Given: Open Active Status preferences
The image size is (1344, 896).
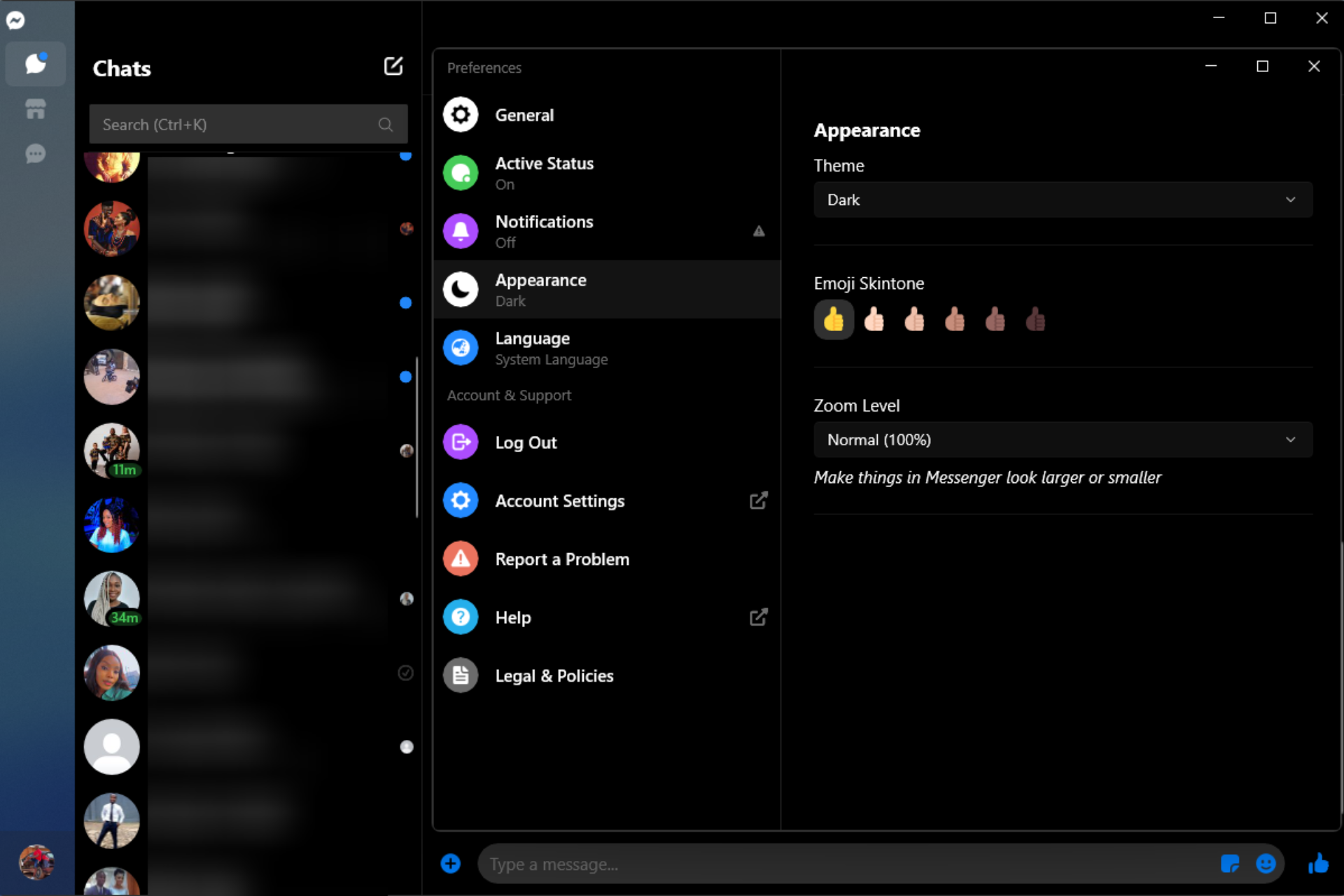Looking at the screenshot, I should coord(607,173).
